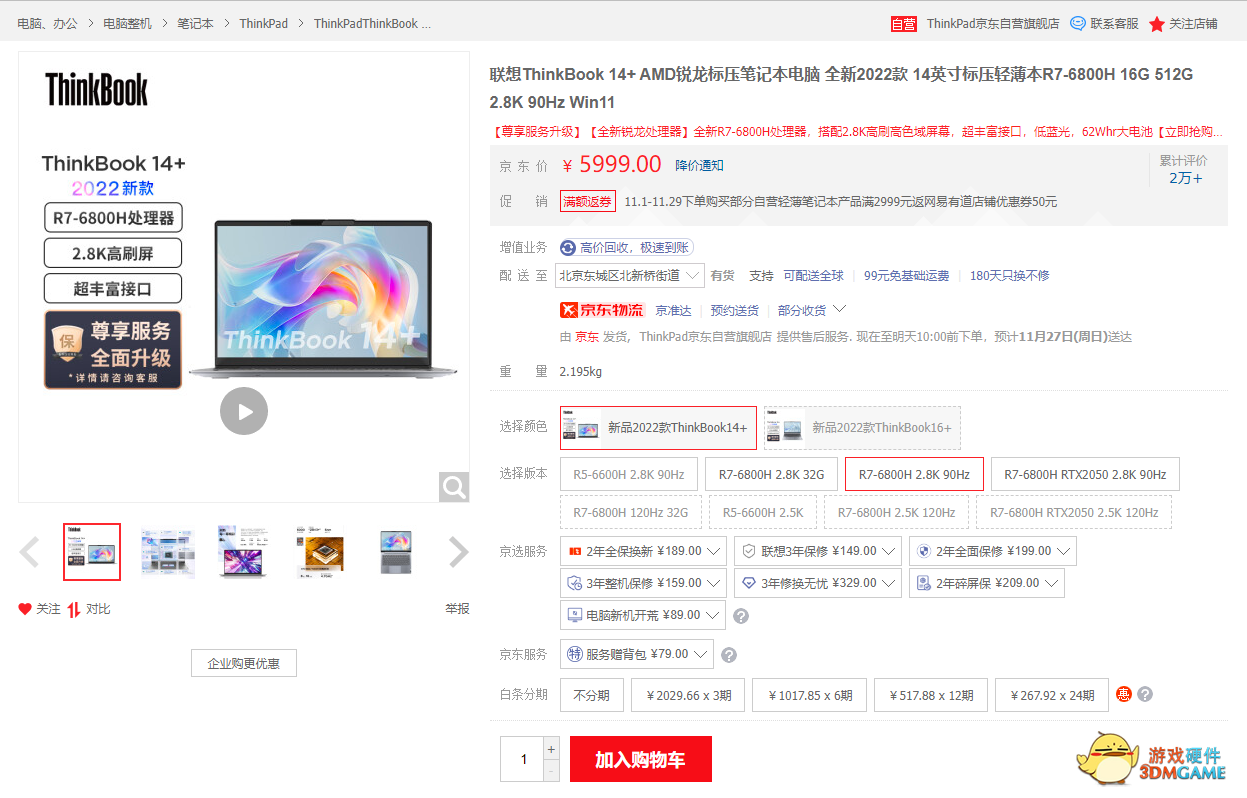Select the 不分期 installment option
Screen dimensions: 1247x798
tap(591, 694)
